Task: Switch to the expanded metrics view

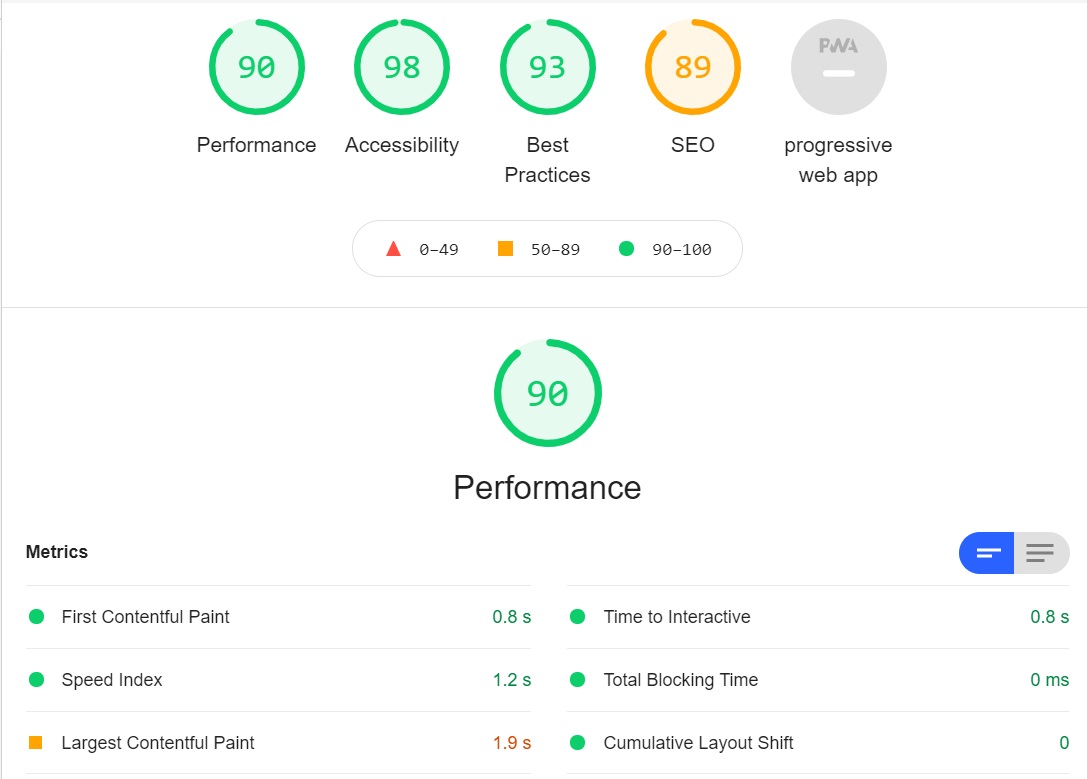Action: [1040, 553]
